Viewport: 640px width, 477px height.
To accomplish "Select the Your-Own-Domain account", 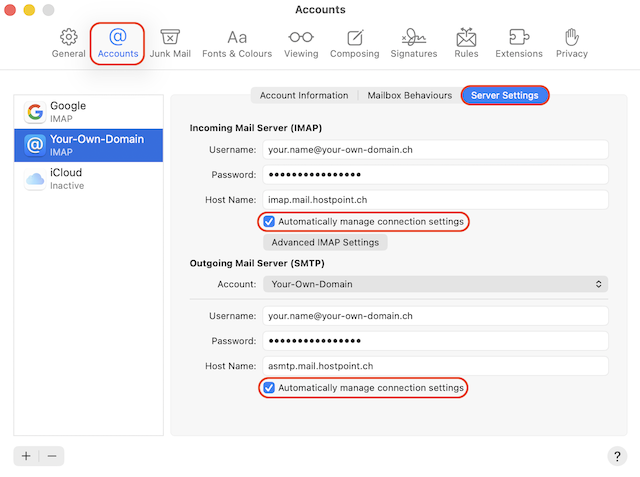I will click(x=89, y=145).
